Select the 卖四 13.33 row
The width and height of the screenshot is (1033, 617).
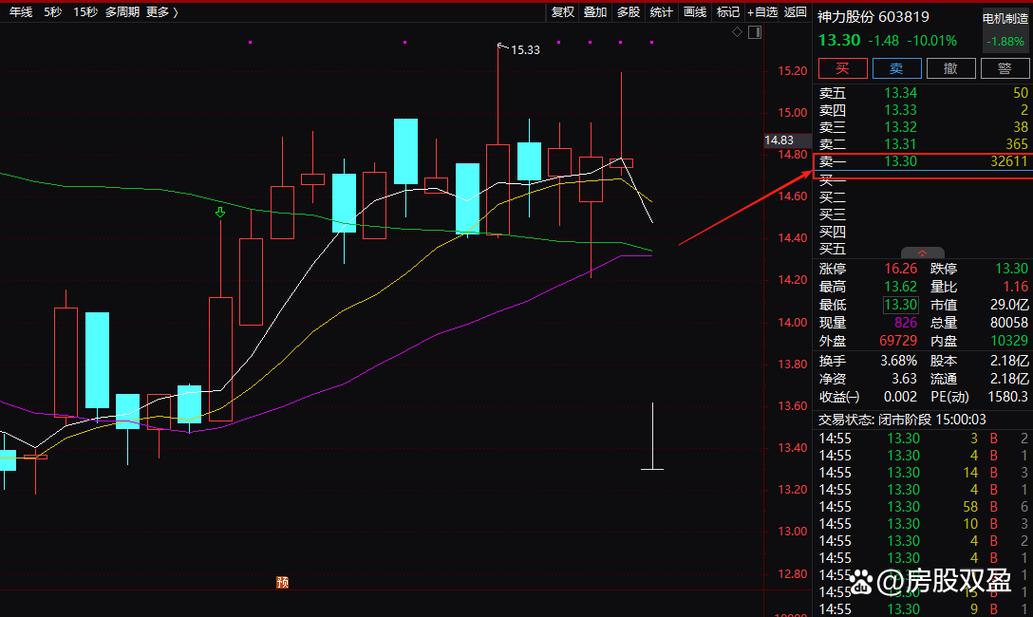[922, 110]
